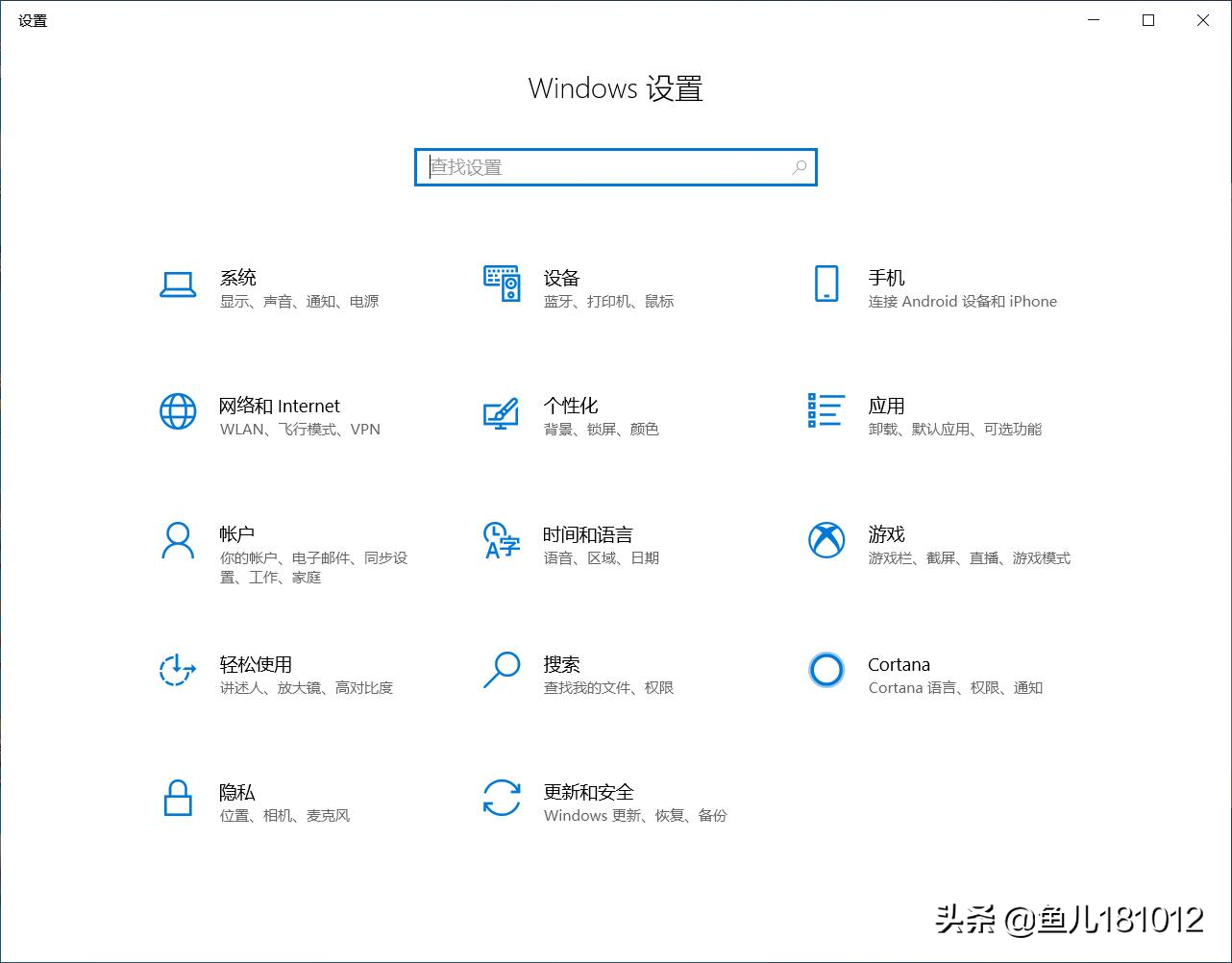The height and width of the screenshot is (963, 1232).
Task: Select the 隐私 category title
Action: click(237, 792)
